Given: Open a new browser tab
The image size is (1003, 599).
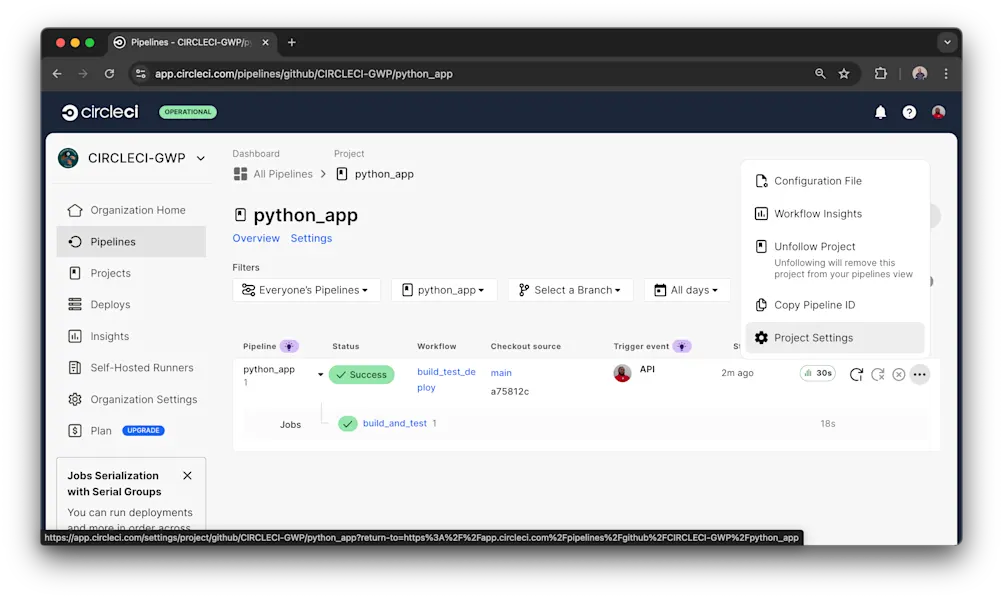Looking at the screenshot, I should pyautogui.click(x=292, y=42).
